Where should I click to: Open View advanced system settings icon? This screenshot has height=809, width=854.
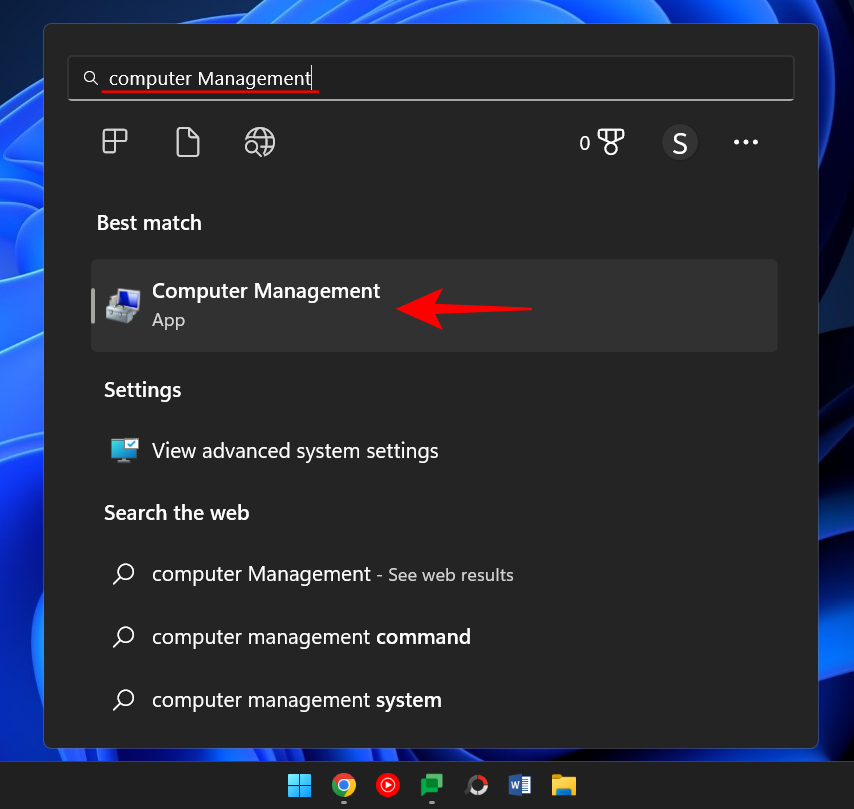click(123, 451)
